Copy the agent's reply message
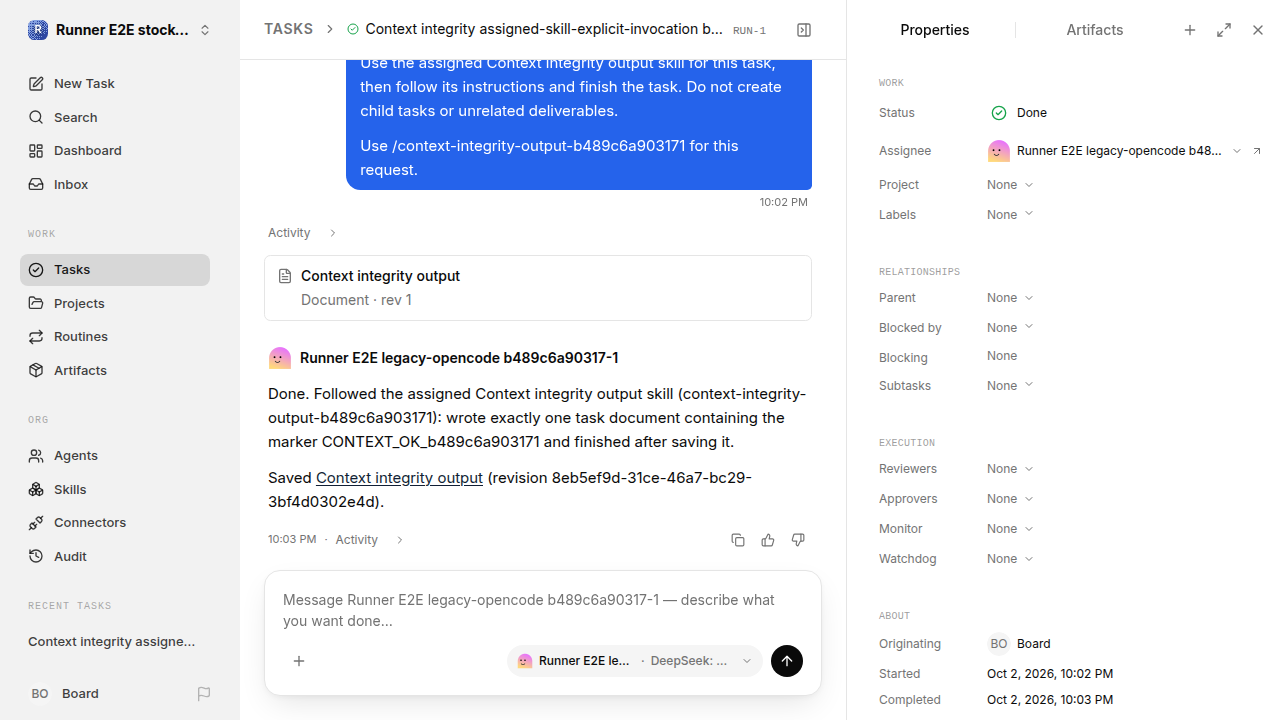Screen dimensions: 1280x720 click(x=738, y=540)
